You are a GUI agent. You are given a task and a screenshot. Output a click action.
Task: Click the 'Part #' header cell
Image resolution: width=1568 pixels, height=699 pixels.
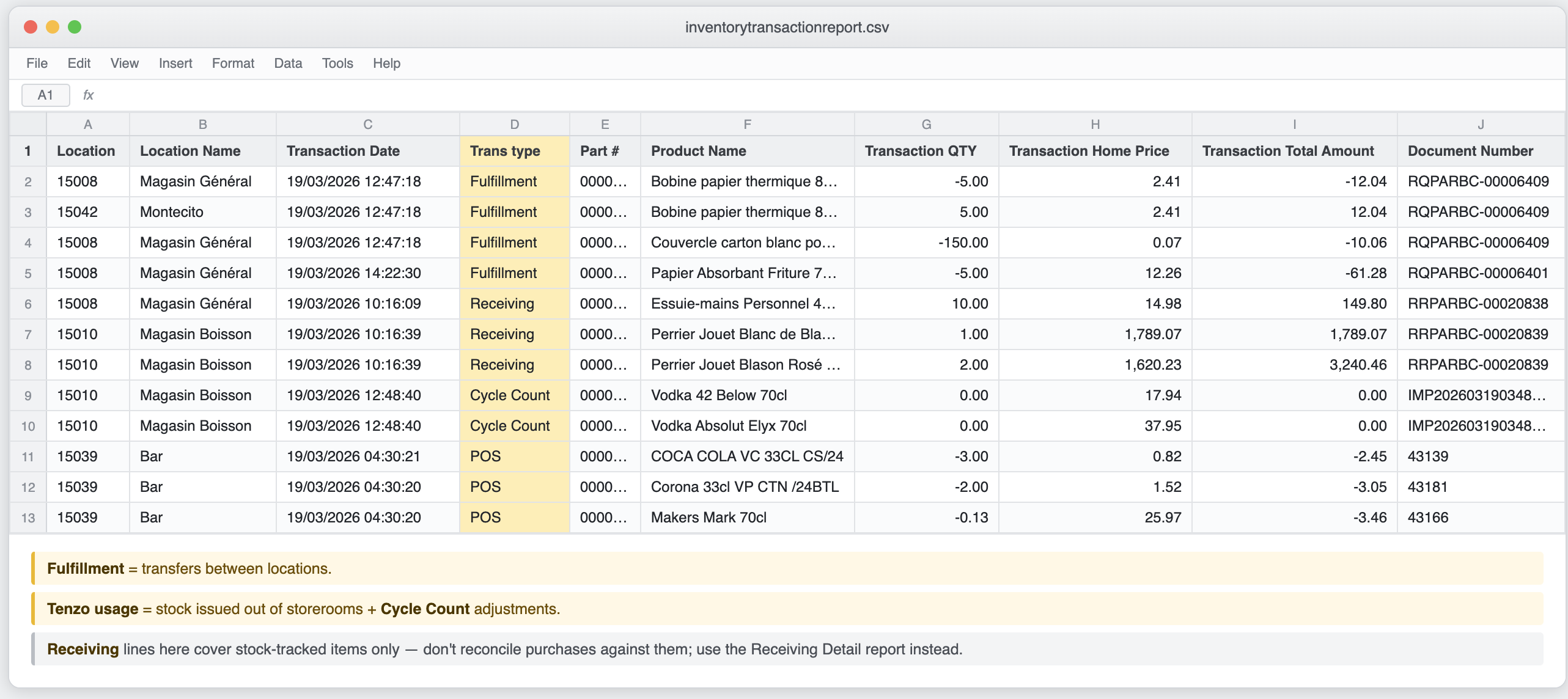pyautogui.click(x=605, y=151)
